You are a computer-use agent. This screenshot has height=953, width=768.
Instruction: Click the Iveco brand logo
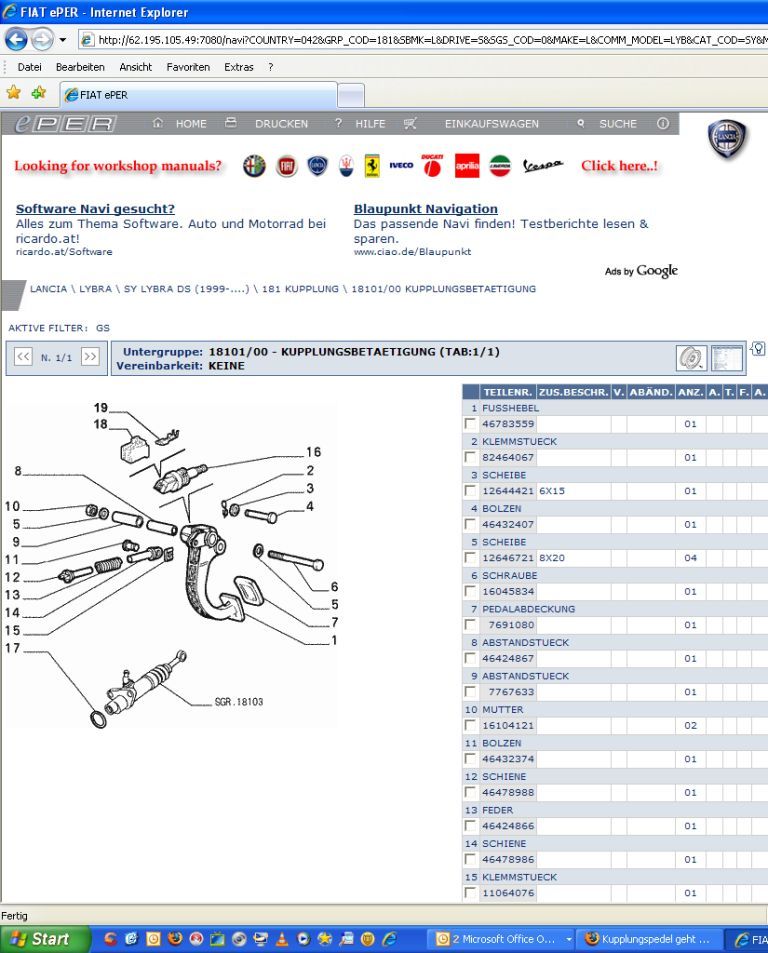coord(401,165)
